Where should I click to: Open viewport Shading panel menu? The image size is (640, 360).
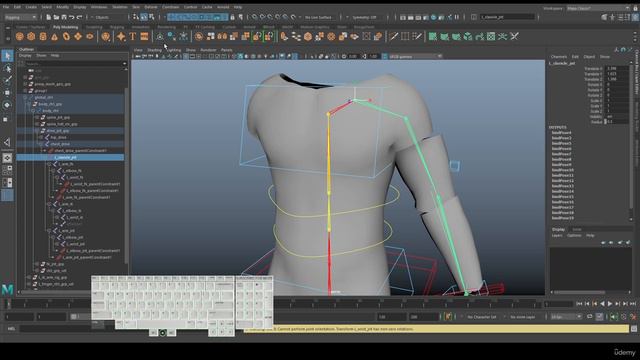click(154, 50)
